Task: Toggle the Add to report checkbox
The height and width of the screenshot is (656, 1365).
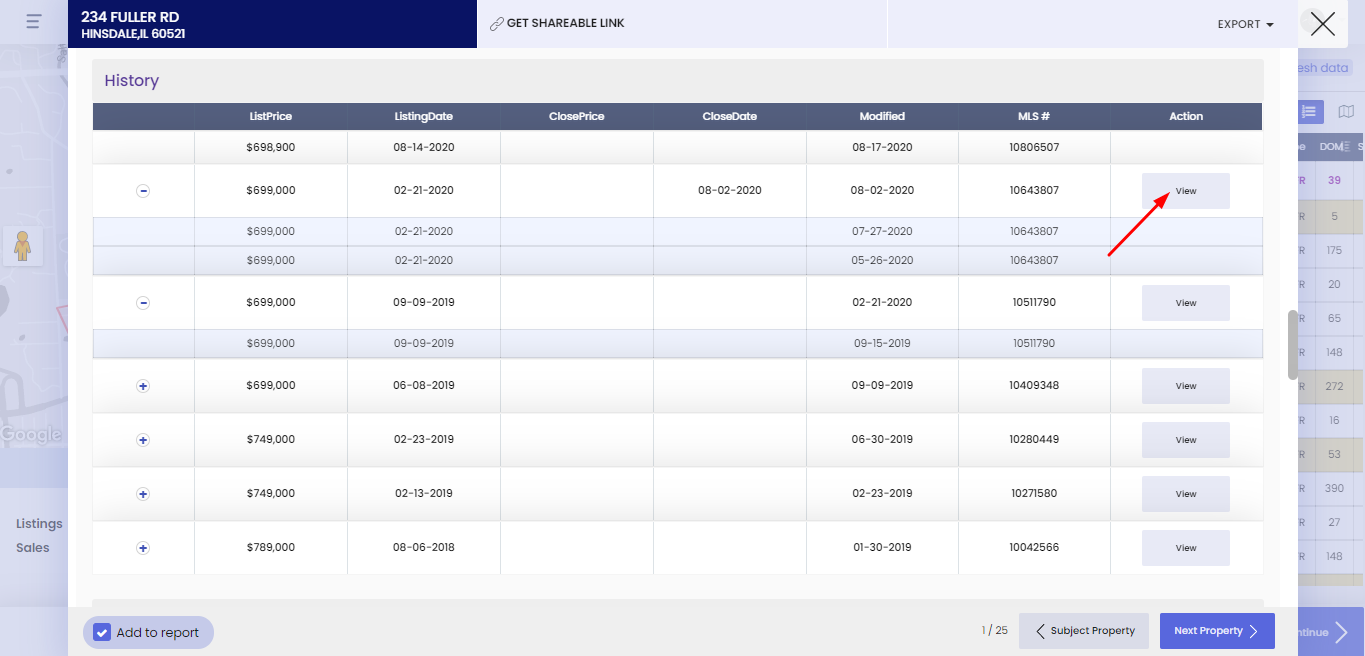Action: tap(102, 633)
